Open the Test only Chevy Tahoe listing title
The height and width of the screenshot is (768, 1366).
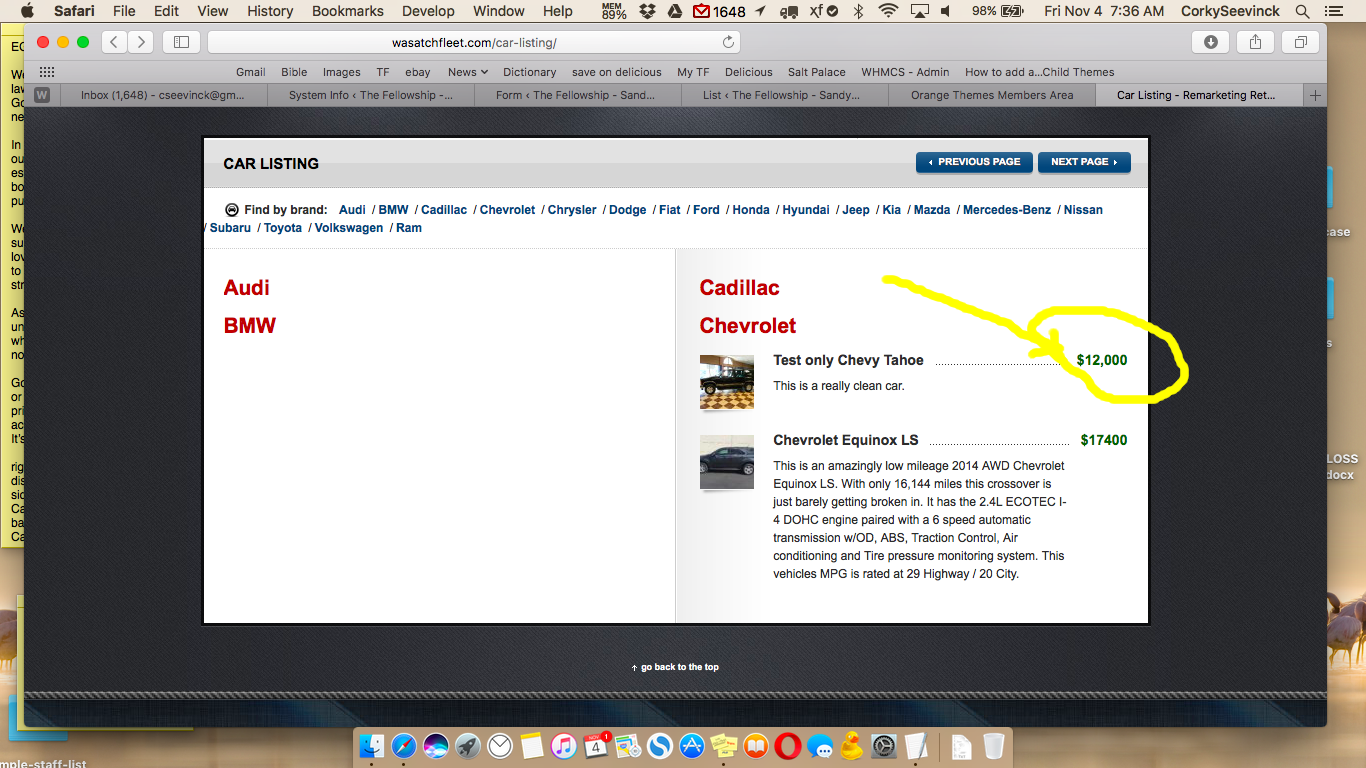pos(848,360)
